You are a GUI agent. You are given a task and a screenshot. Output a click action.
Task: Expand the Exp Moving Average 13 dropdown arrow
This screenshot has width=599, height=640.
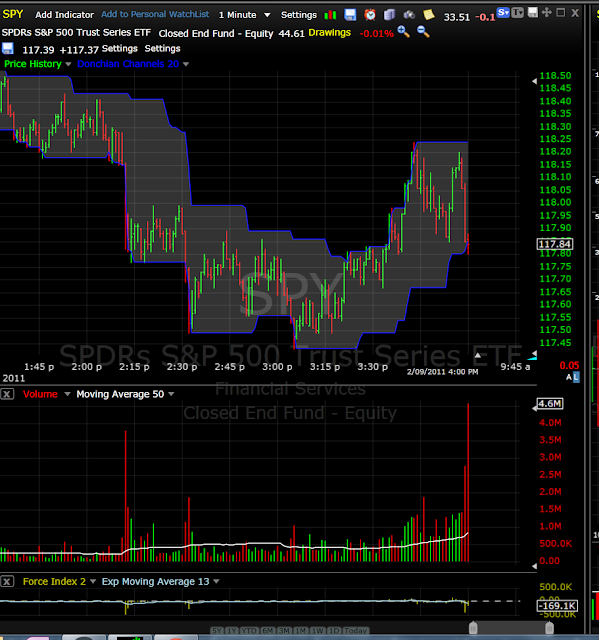coord(216,581)
